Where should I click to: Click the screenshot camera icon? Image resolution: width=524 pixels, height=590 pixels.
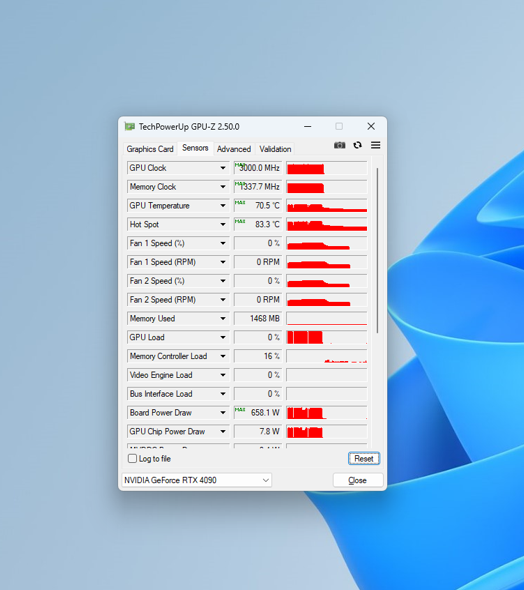[339, 145]
